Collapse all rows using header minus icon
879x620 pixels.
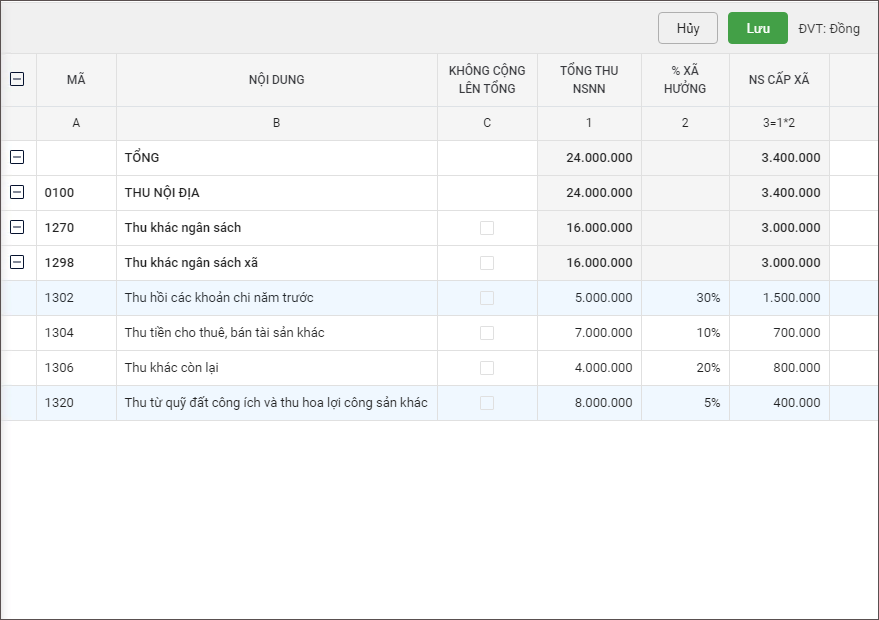click(x=17, y=79)
